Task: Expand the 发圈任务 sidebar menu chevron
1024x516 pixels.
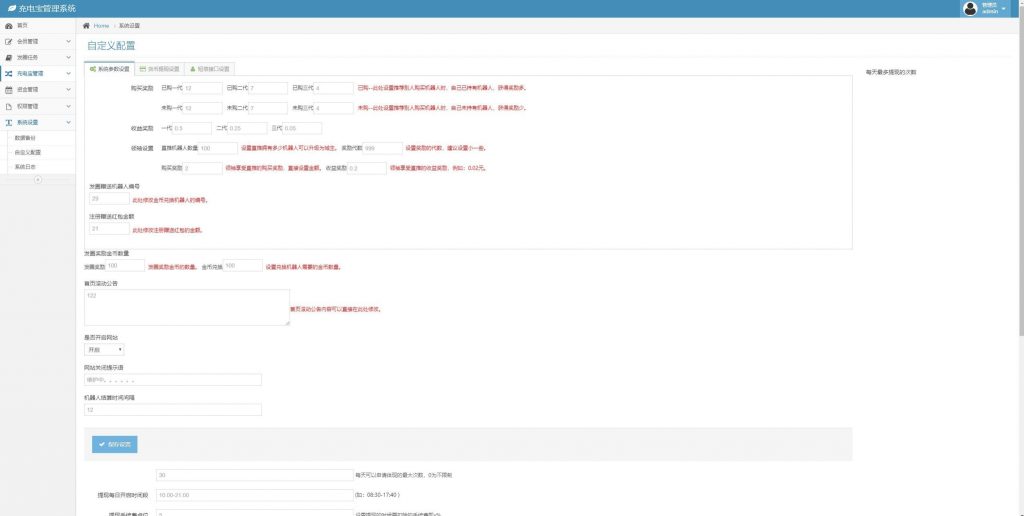Action: pos(68,57)
